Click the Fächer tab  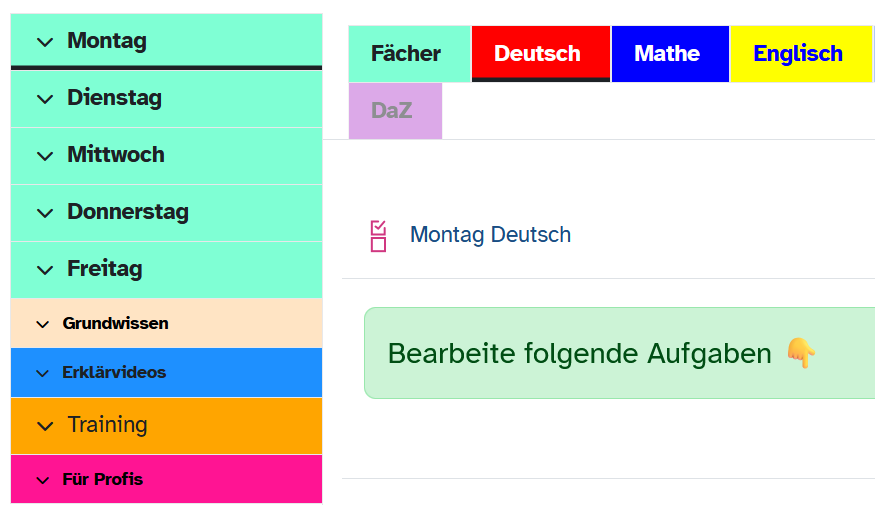406,54
